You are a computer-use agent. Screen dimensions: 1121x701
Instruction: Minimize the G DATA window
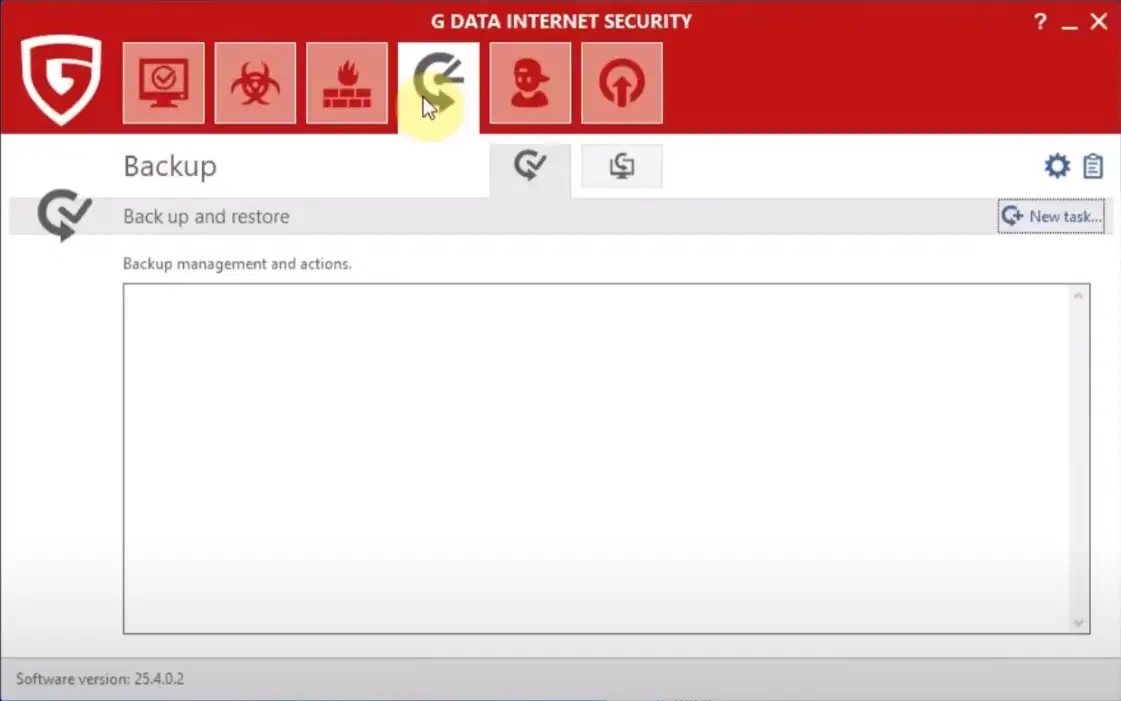click(1070, 22)
